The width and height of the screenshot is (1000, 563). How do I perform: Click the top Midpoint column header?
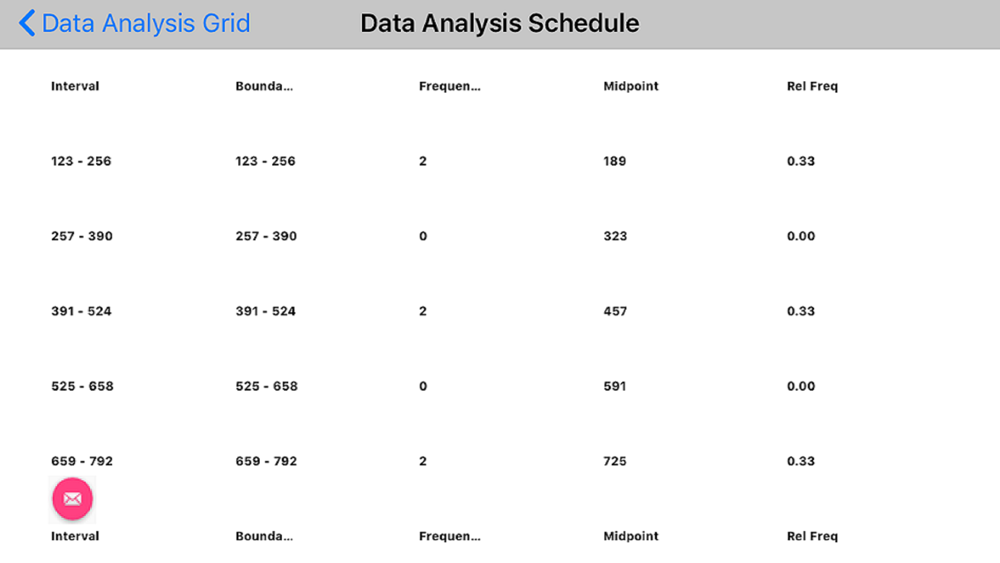point(631,86)
